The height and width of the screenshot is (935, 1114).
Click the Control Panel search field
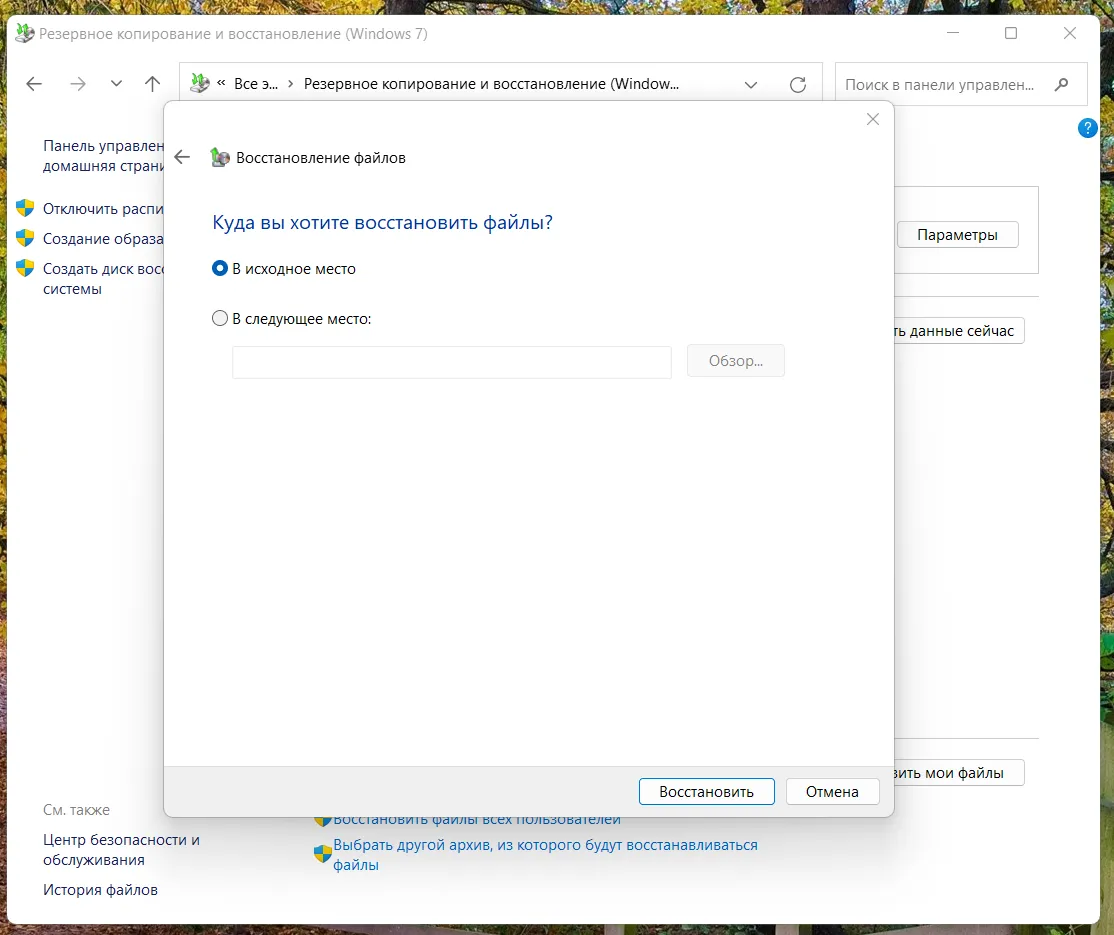[940, 85]
